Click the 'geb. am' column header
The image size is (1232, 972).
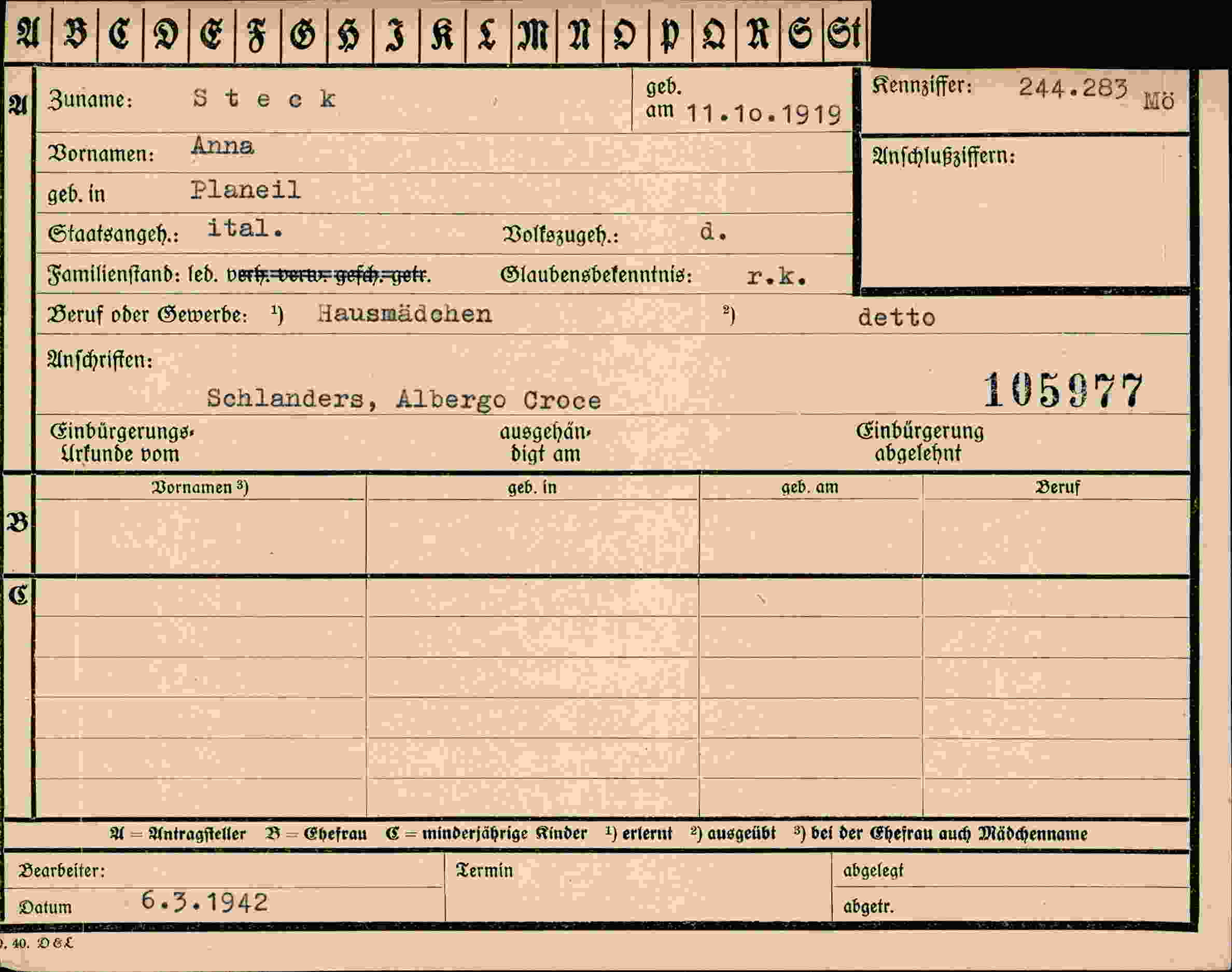(809, 487)
